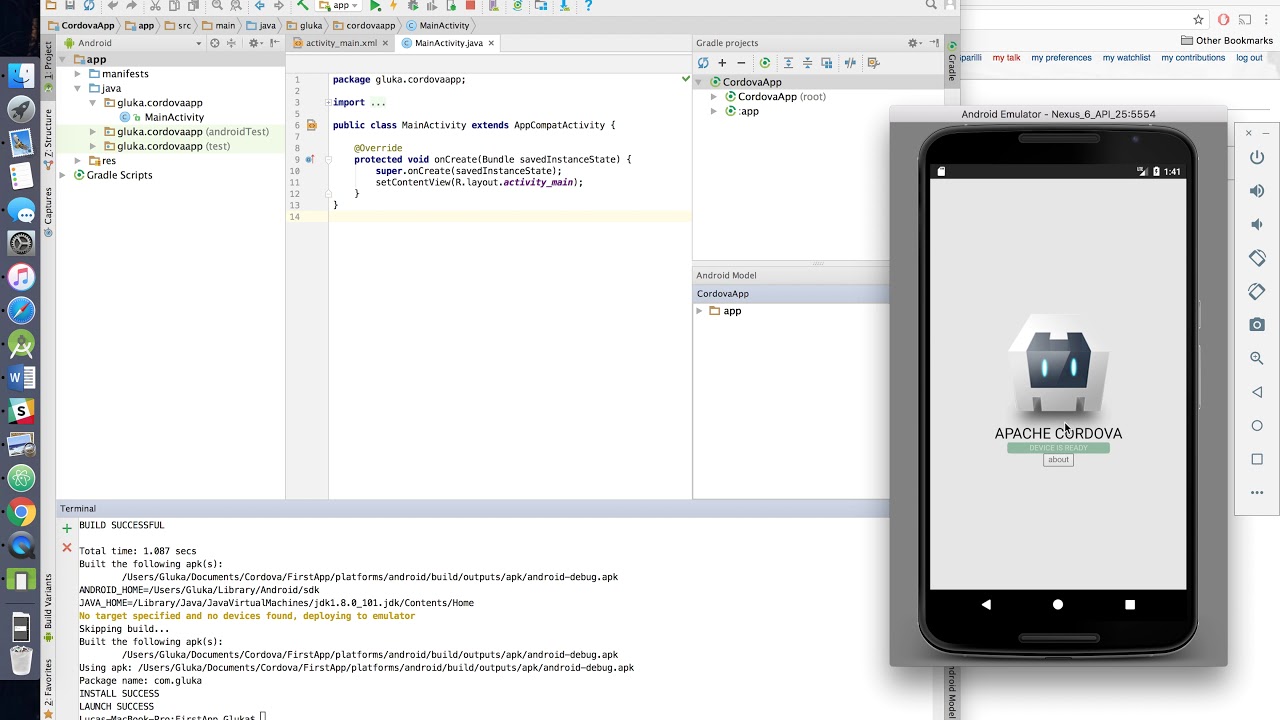Click emulator volume down button
The height and width of the screenshot is (720, 1280).
point(1257,224)
